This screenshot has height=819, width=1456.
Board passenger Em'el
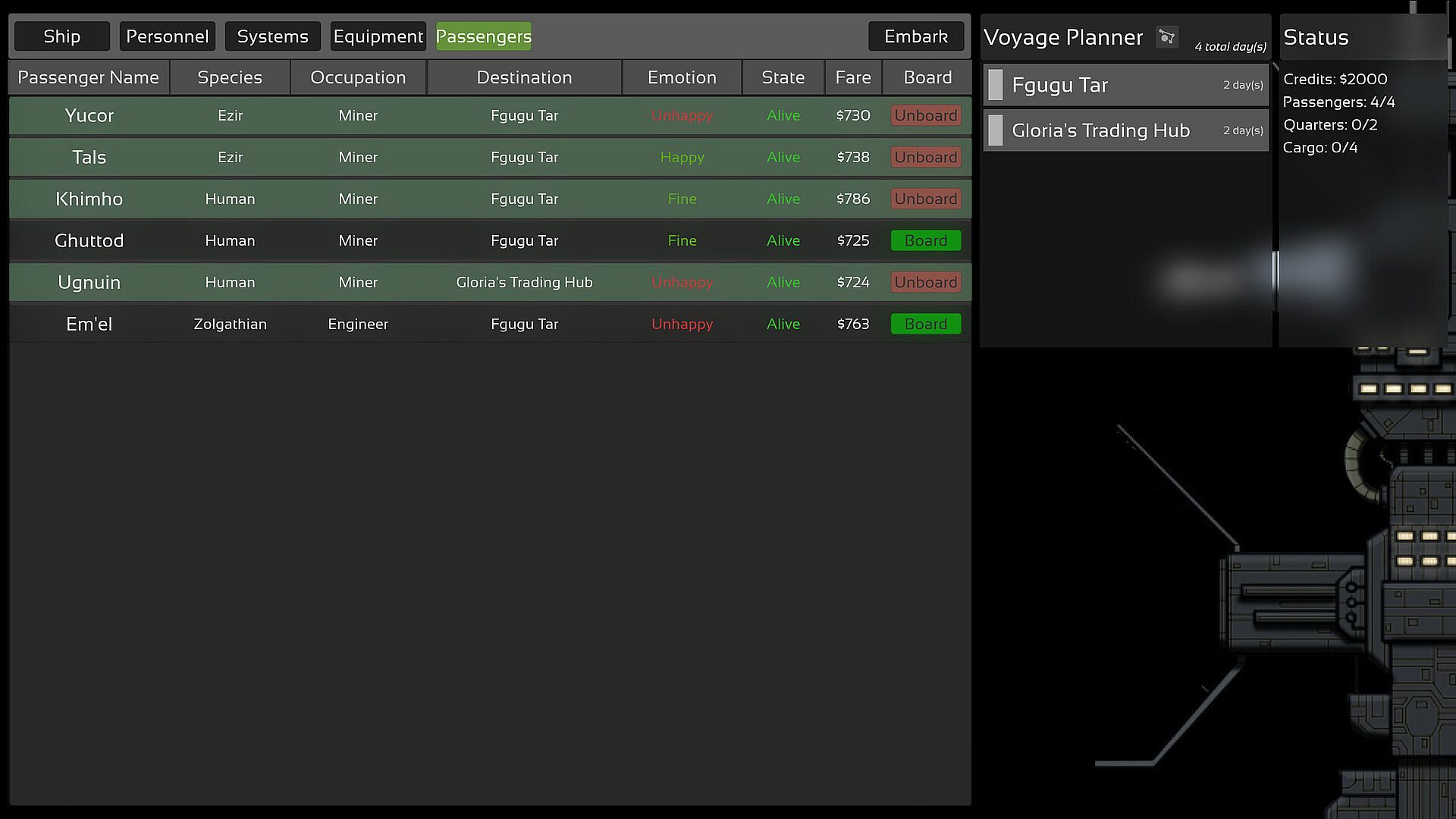pyautogui.click(x=925, y=324)
